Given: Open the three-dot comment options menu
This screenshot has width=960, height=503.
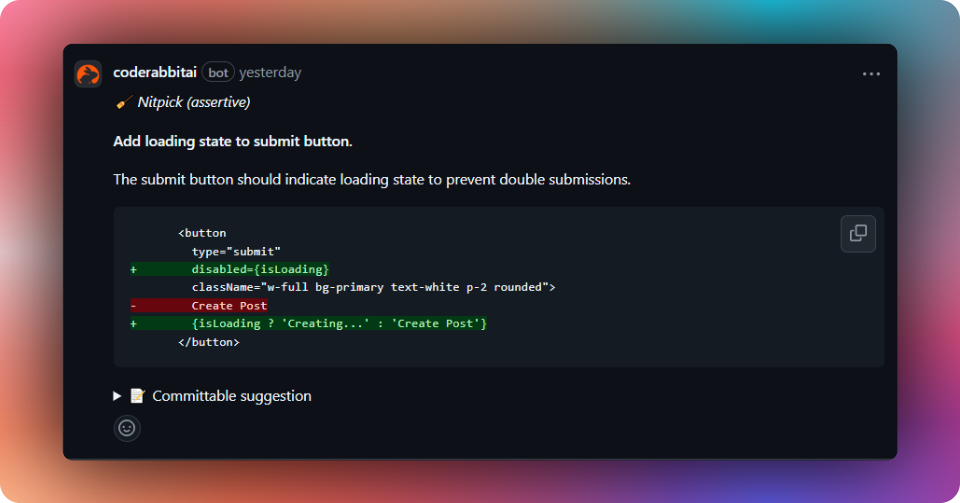Looking at the screenshot, I should point(871,74).
